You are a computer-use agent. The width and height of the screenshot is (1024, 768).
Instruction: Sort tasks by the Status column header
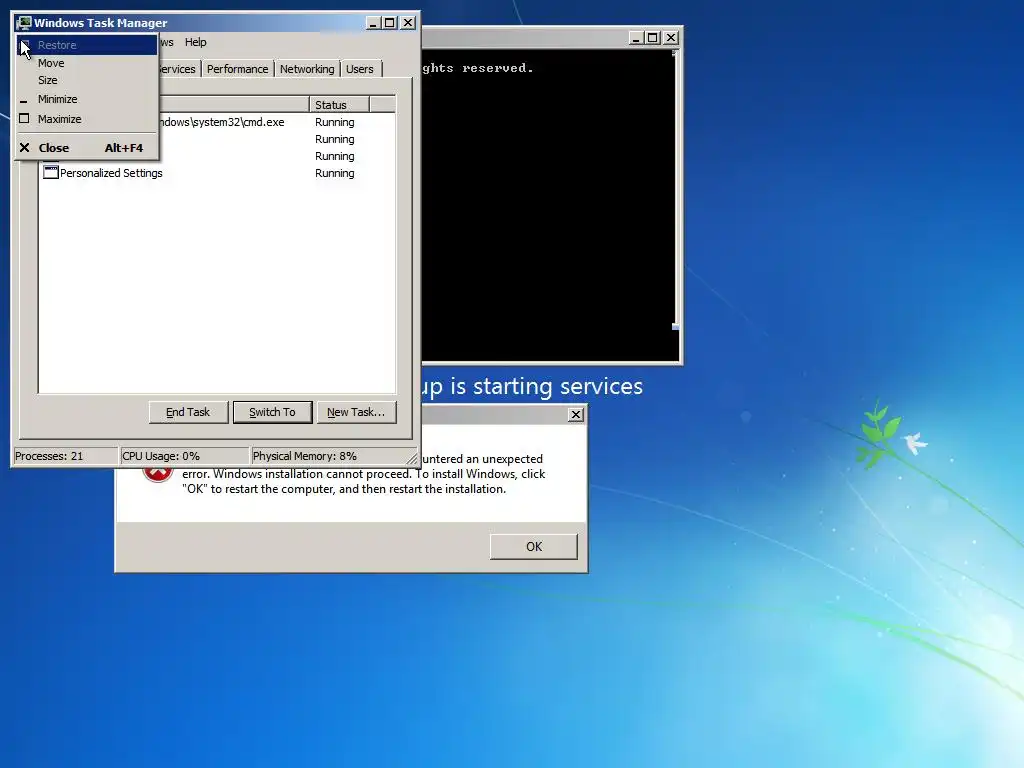(x=339, y=104)
